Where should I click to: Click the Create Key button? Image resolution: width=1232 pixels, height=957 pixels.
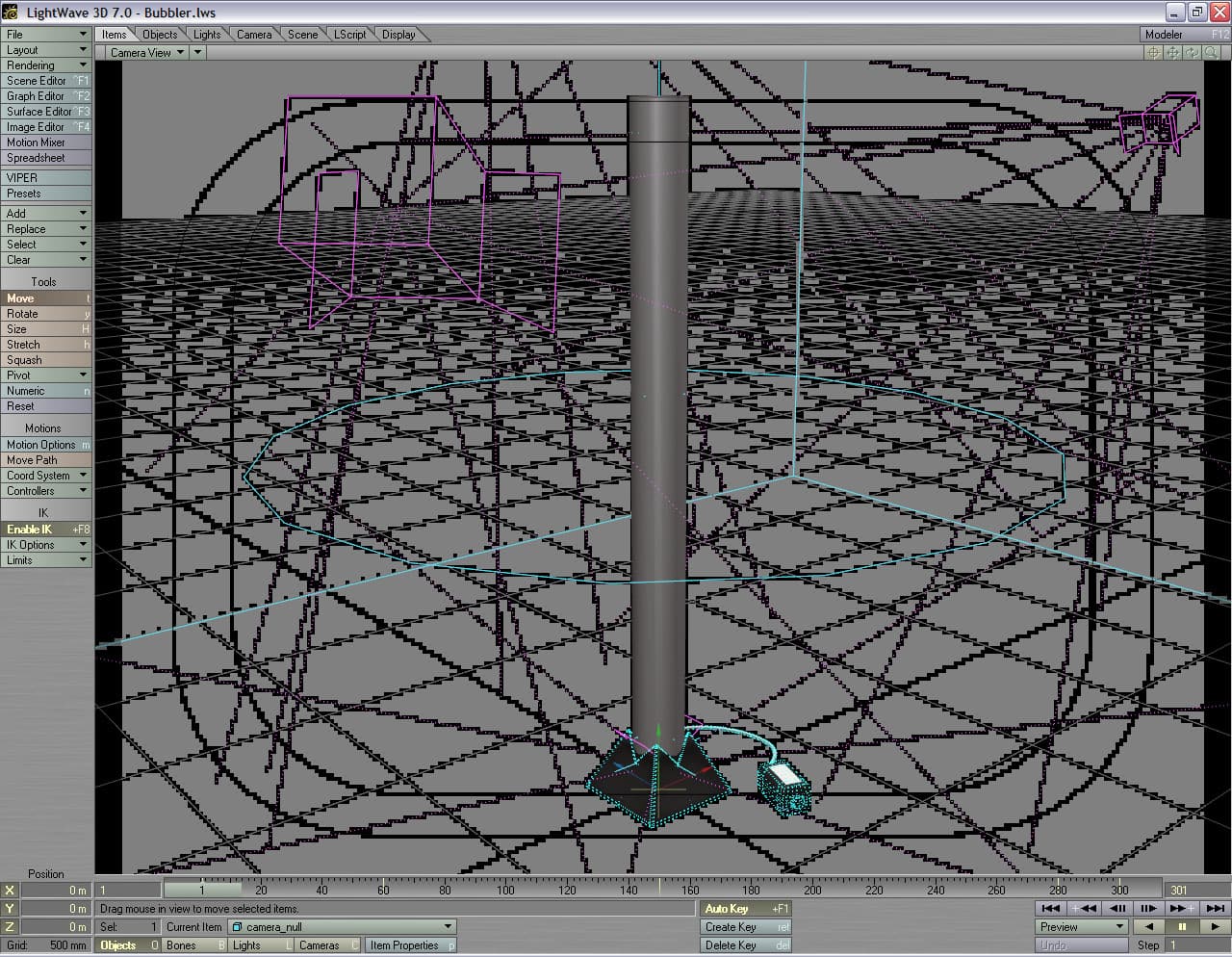click(x=746, y=927)
